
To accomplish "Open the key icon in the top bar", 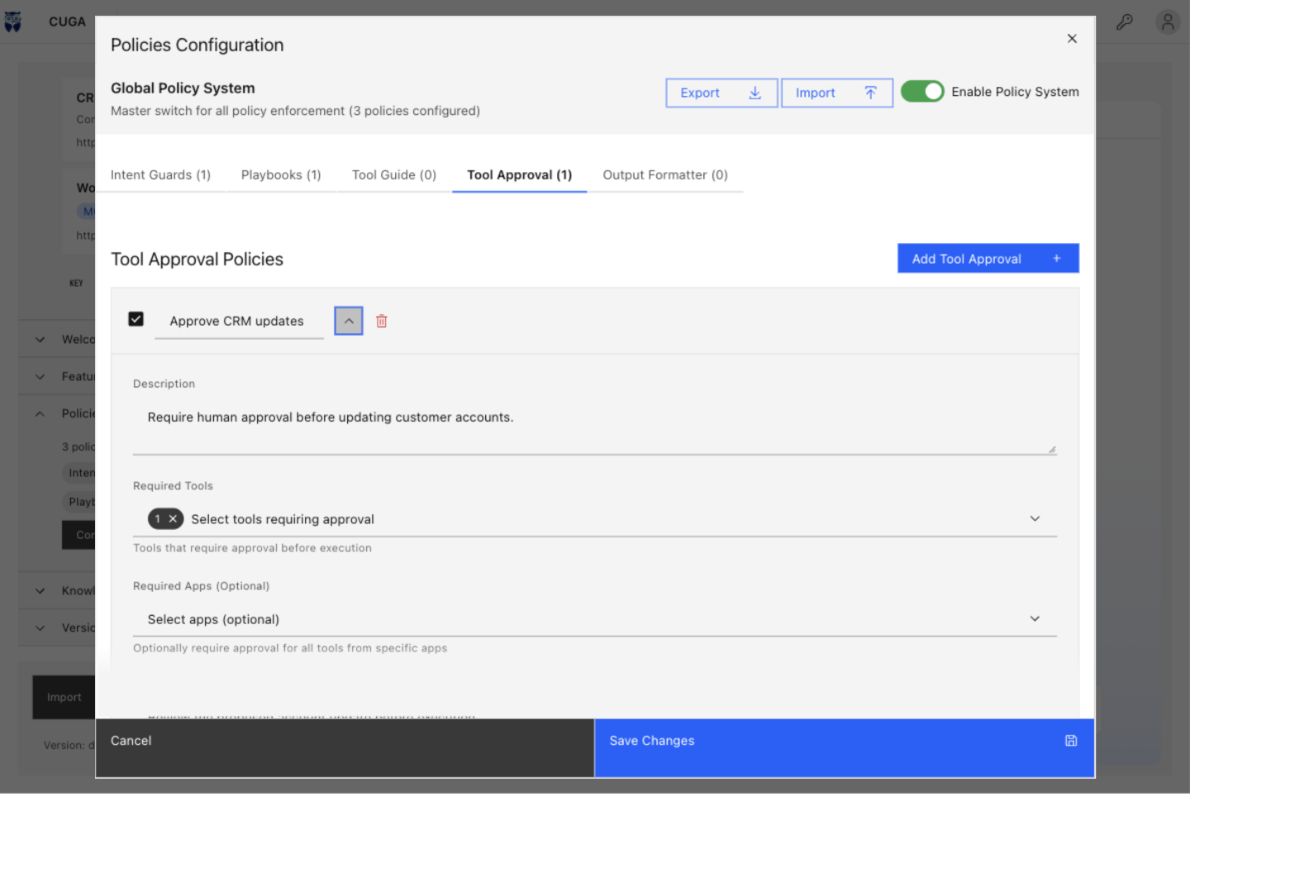I will (1125, 22).
